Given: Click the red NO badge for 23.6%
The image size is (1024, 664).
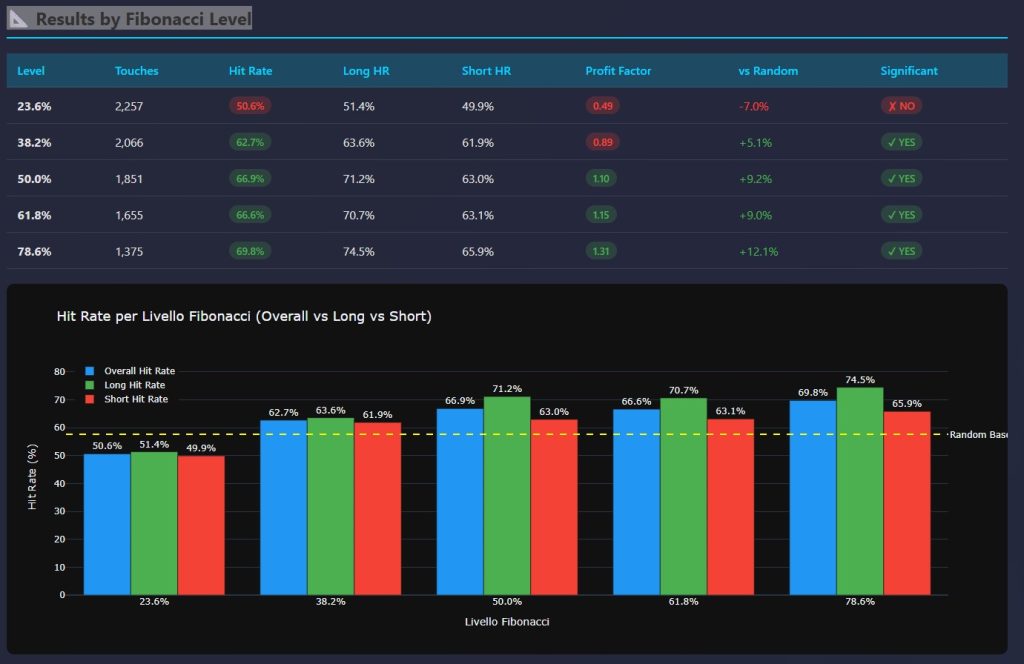Looking at the screenshot, I should [900, 106].
